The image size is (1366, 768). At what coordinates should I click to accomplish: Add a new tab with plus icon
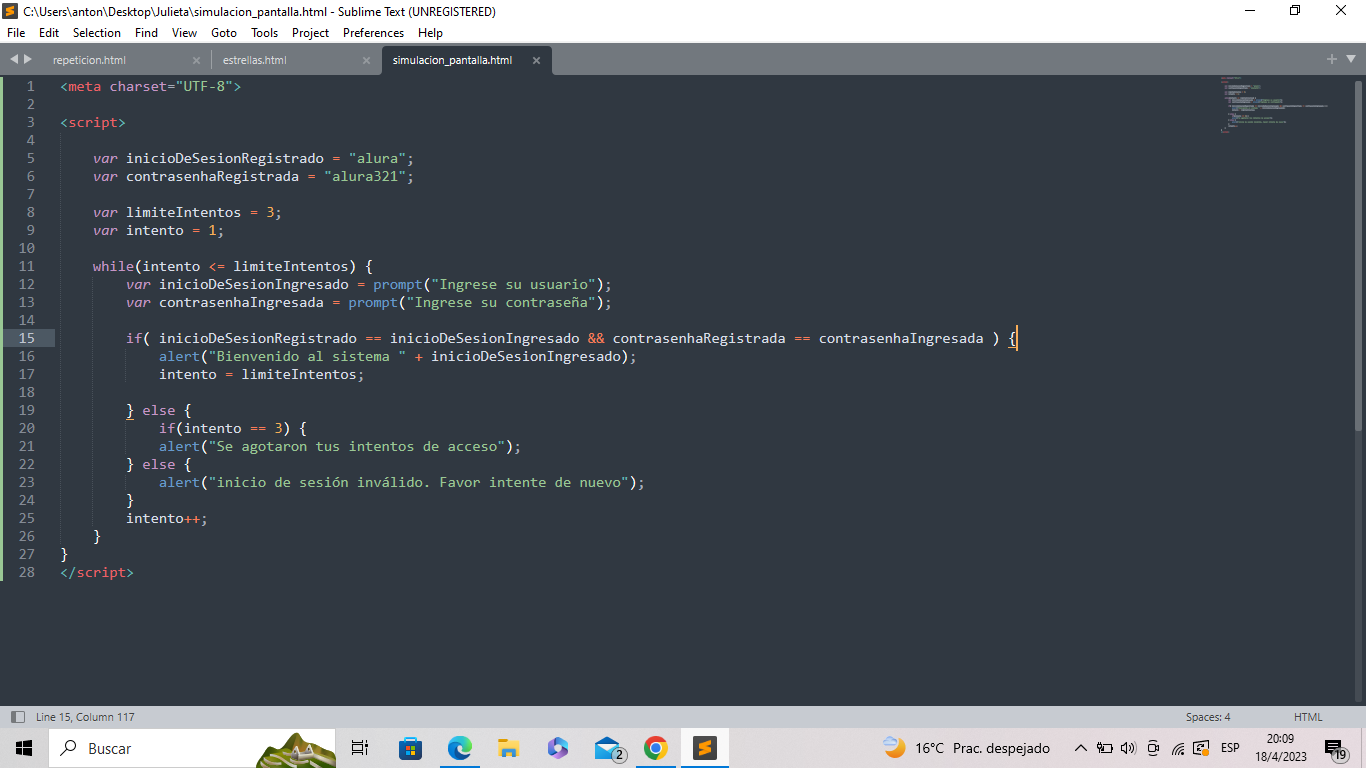pos(1332,59)
